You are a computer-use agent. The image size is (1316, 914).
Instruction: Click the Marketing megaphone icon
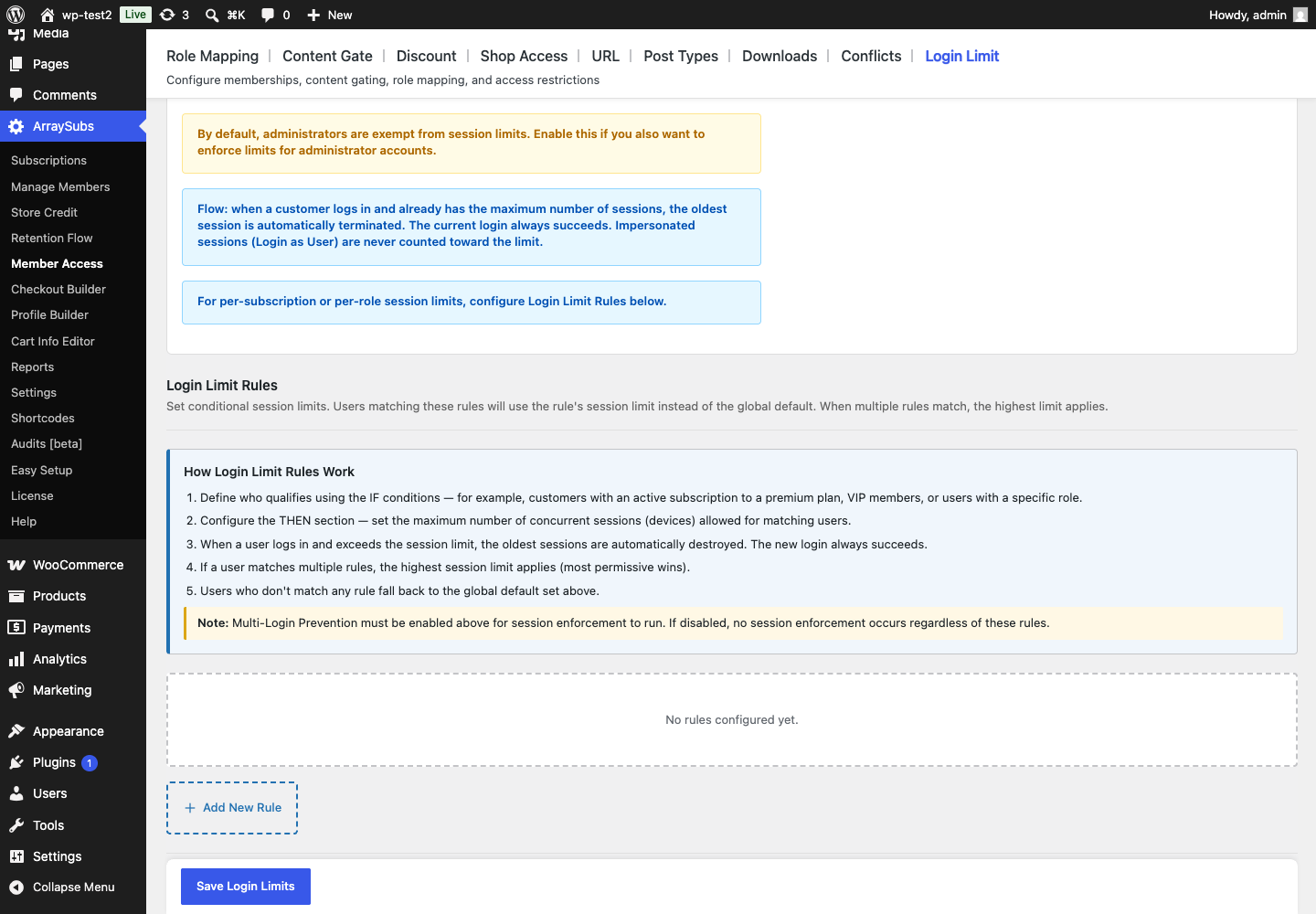click(x=16, y=690)
